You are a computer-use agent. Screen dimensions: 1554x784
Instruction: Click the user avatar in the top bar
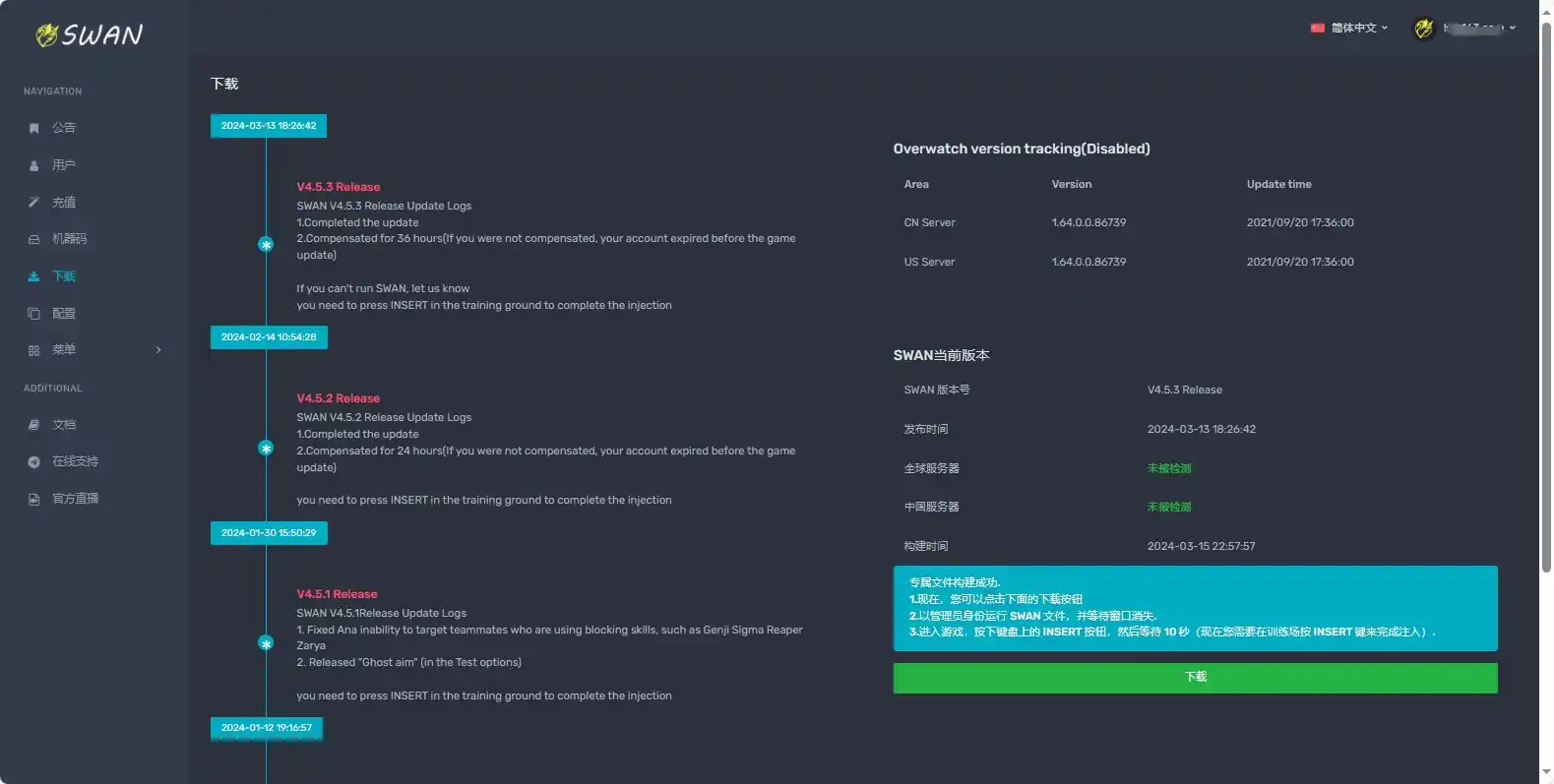point(1423,29)
